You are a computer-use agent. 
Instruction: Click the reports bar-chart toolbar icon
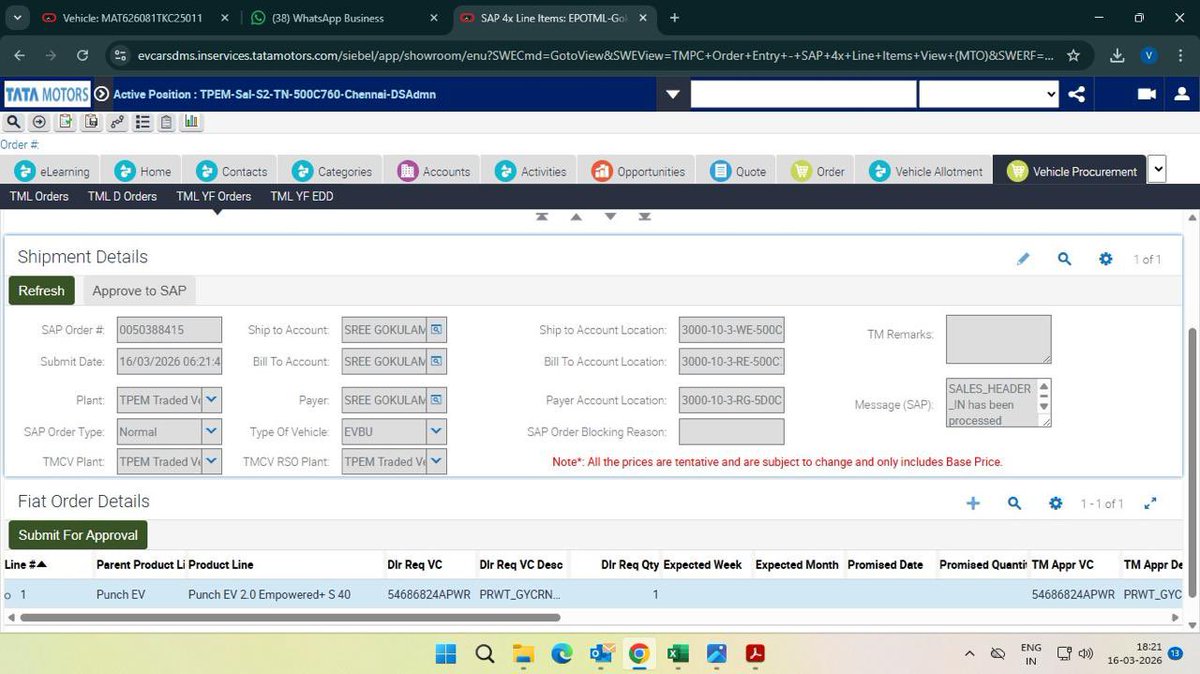point(191,122)
